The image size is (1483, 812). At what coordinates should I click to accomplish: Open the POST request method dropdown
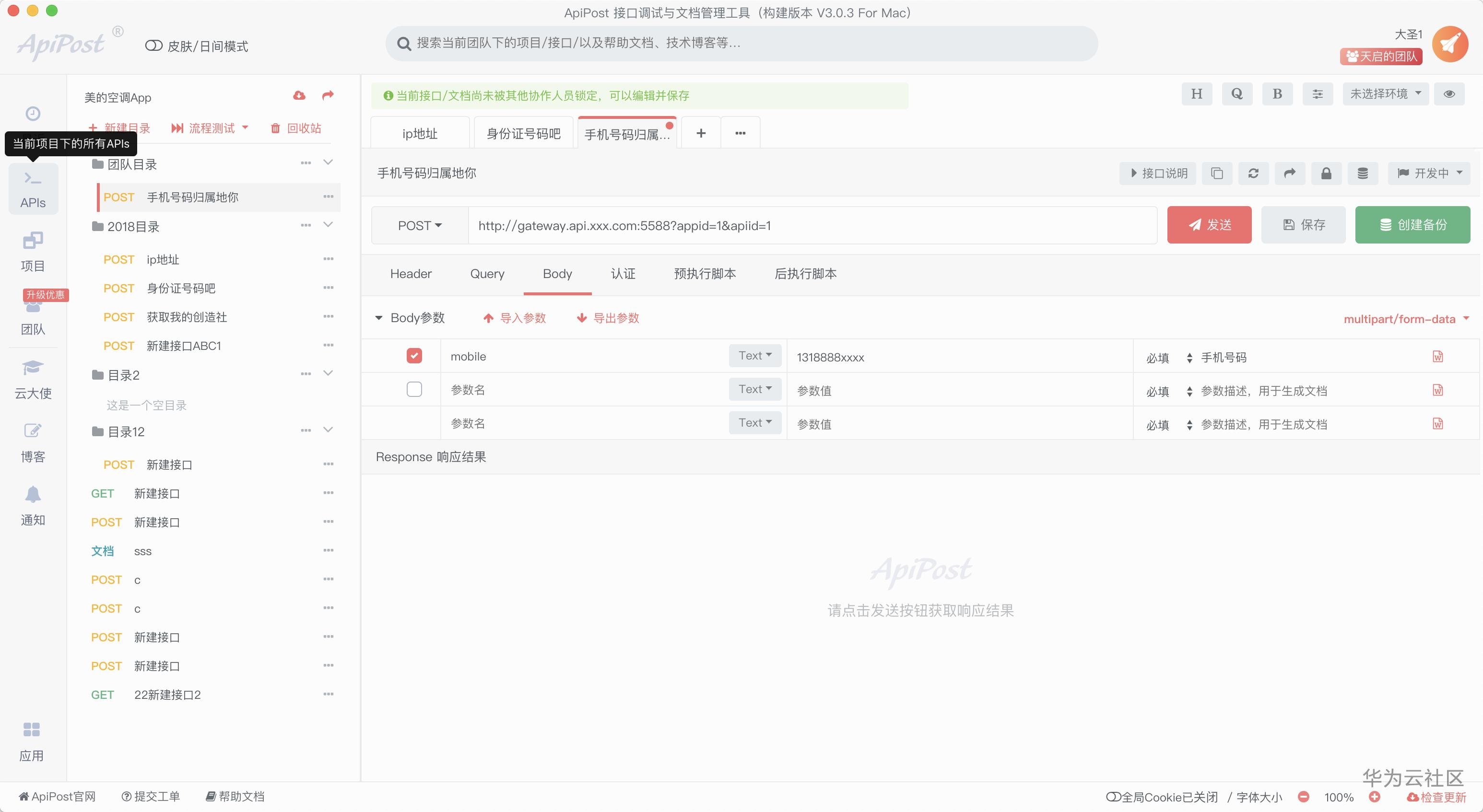coord(420,226)
